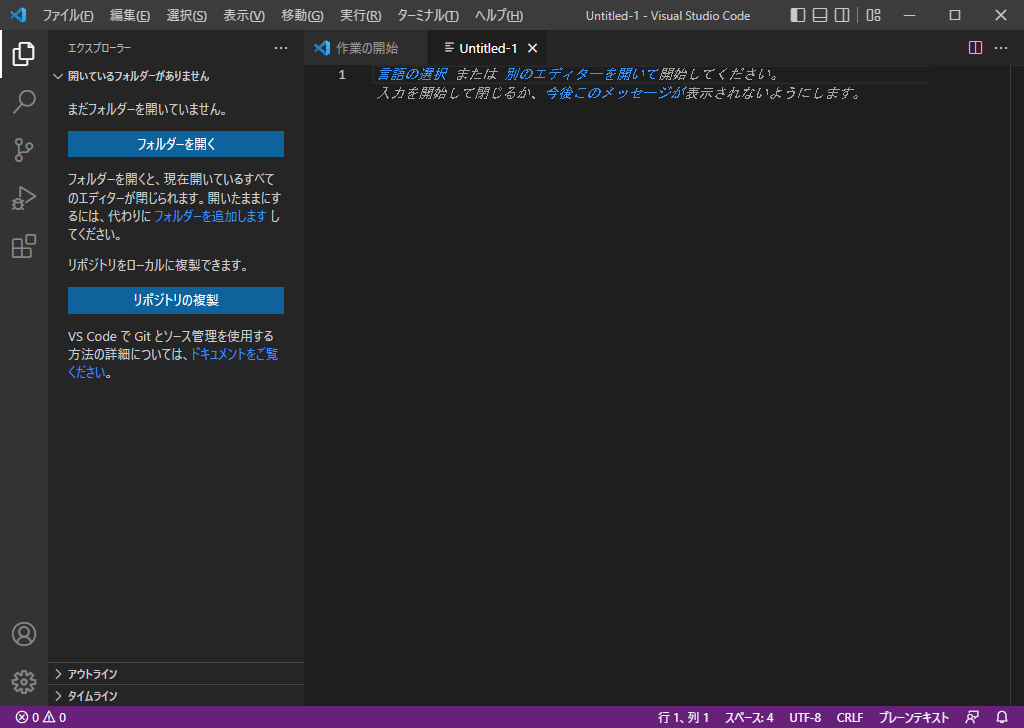Open the Manage gear icon
This screenshot has width=1024, height=728.
point(24,682)
